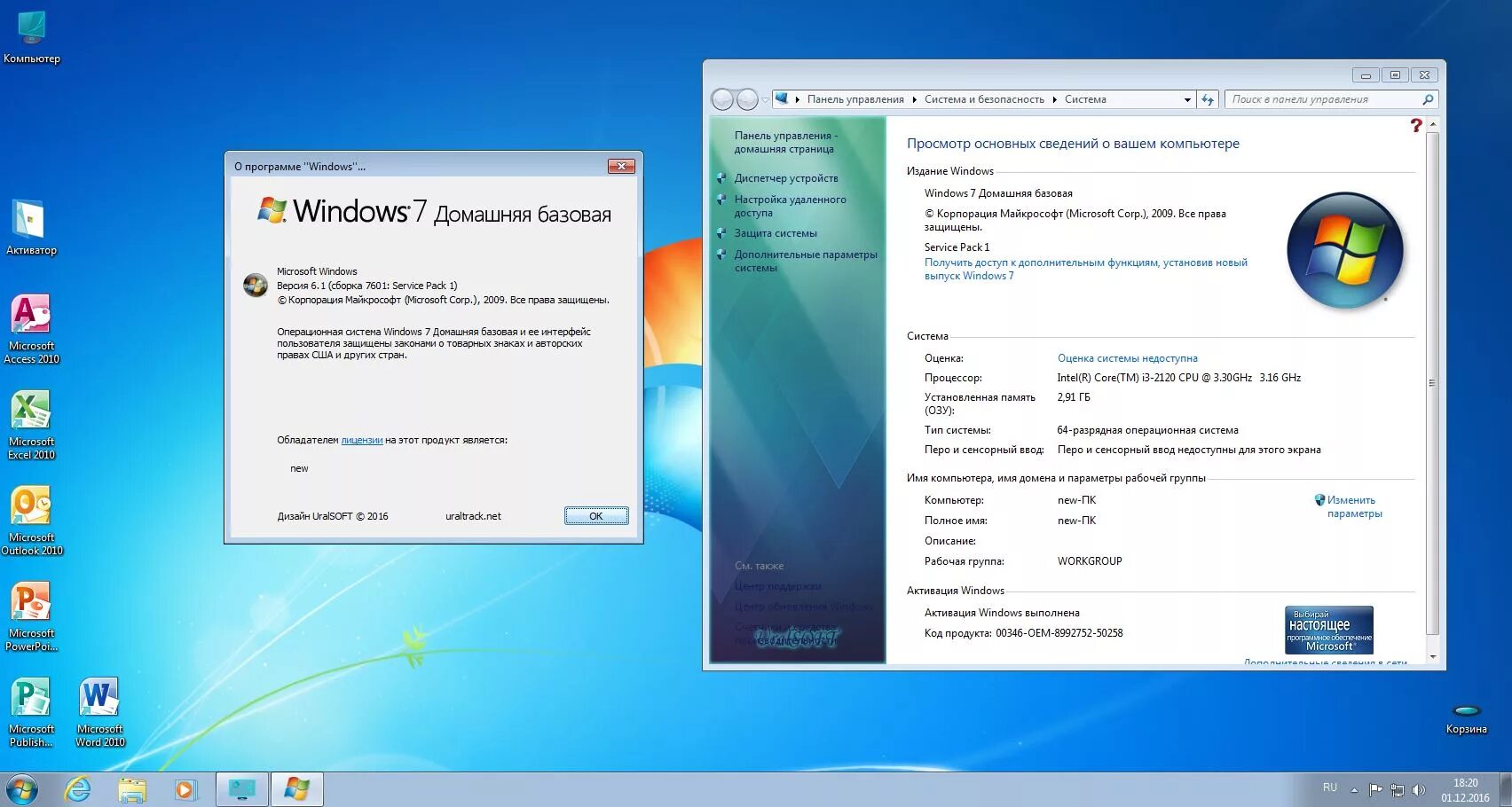Click the System window scrollbar down arrow

tap(1432, 657)
